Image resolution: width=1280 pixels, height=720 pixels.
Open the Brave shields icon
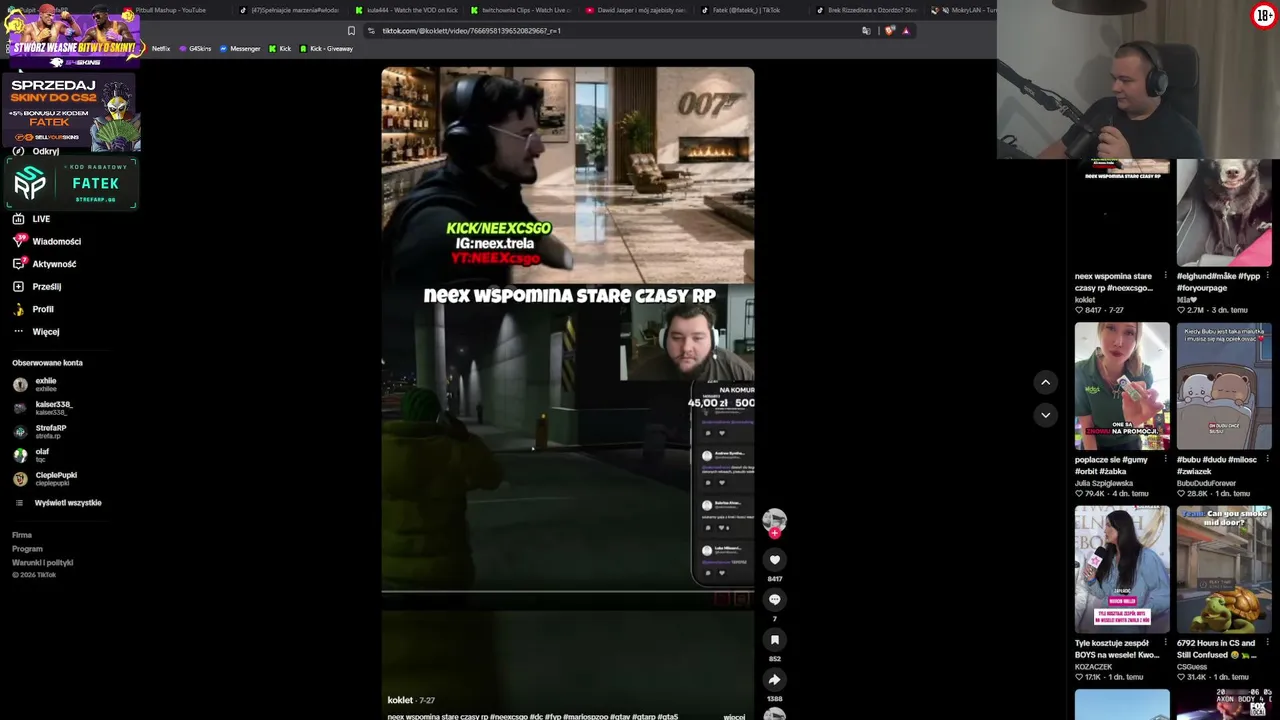click(889, 31)
